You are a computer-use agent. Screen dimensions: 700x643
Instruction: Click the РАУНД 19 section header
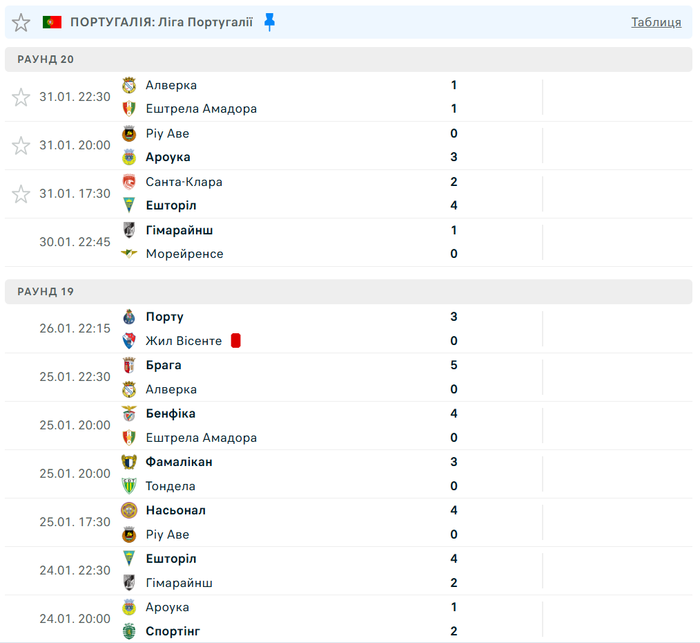point(46,292)
